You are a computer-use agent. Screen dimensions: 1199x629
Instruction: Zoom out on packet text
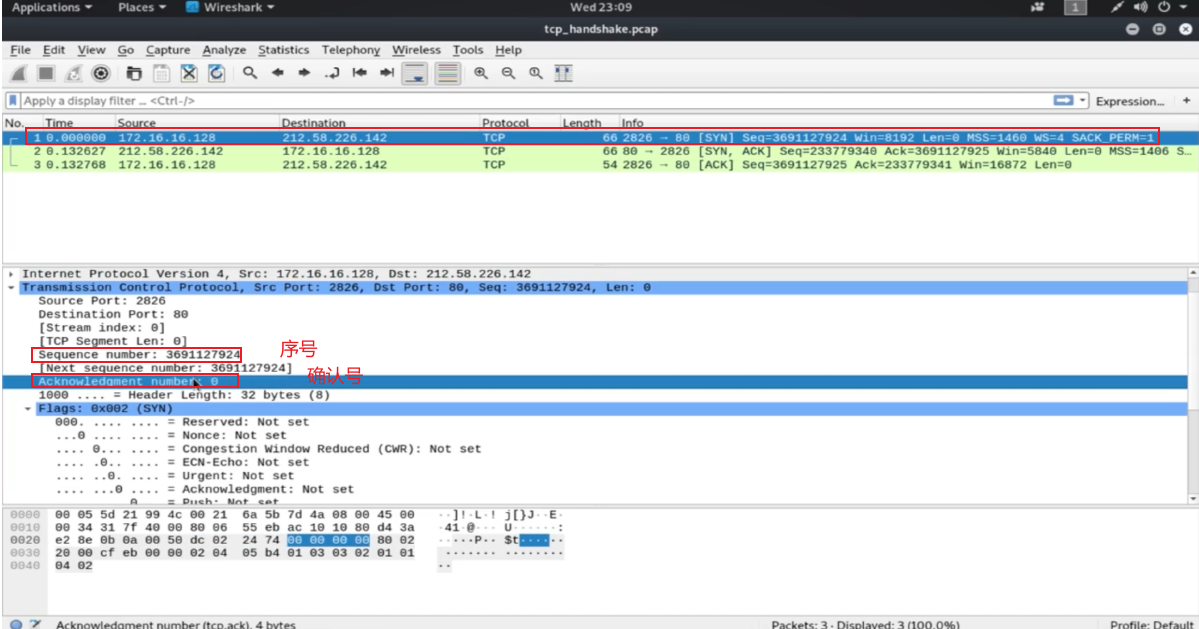pos(509,73)
